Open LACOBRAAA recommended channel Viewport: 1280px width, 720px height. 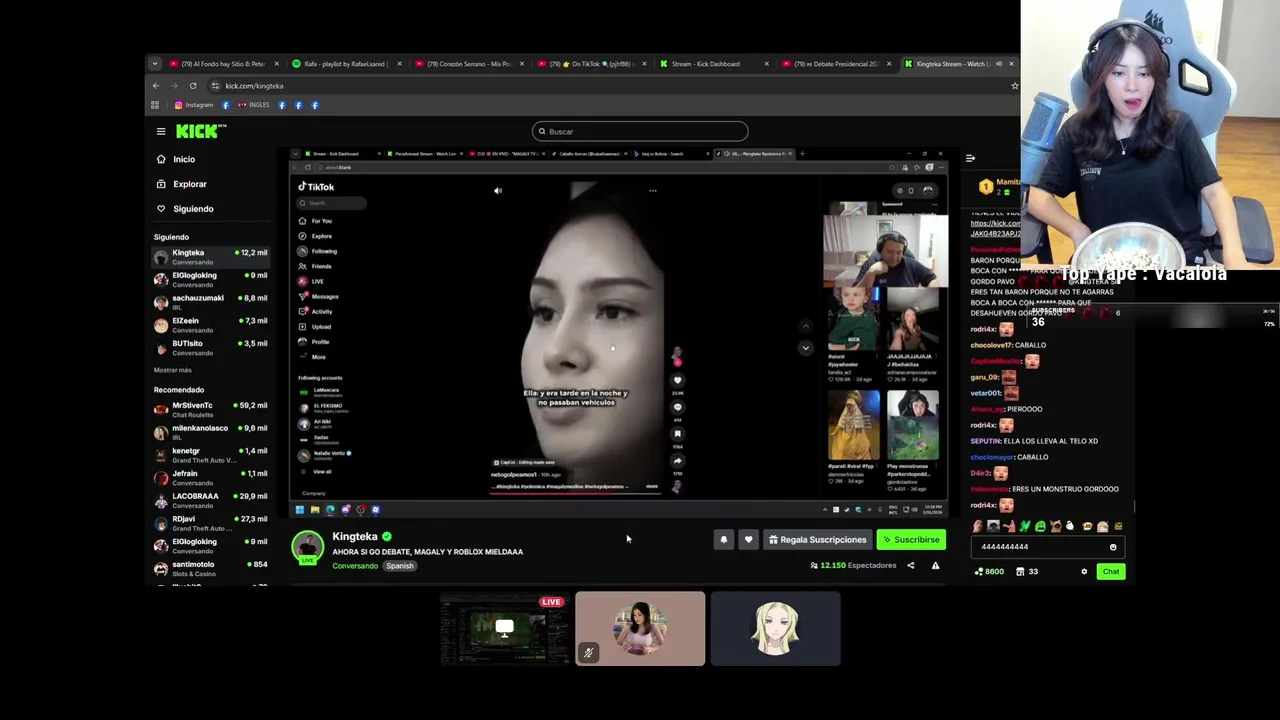pyautogui.click(x=211, y=500)
